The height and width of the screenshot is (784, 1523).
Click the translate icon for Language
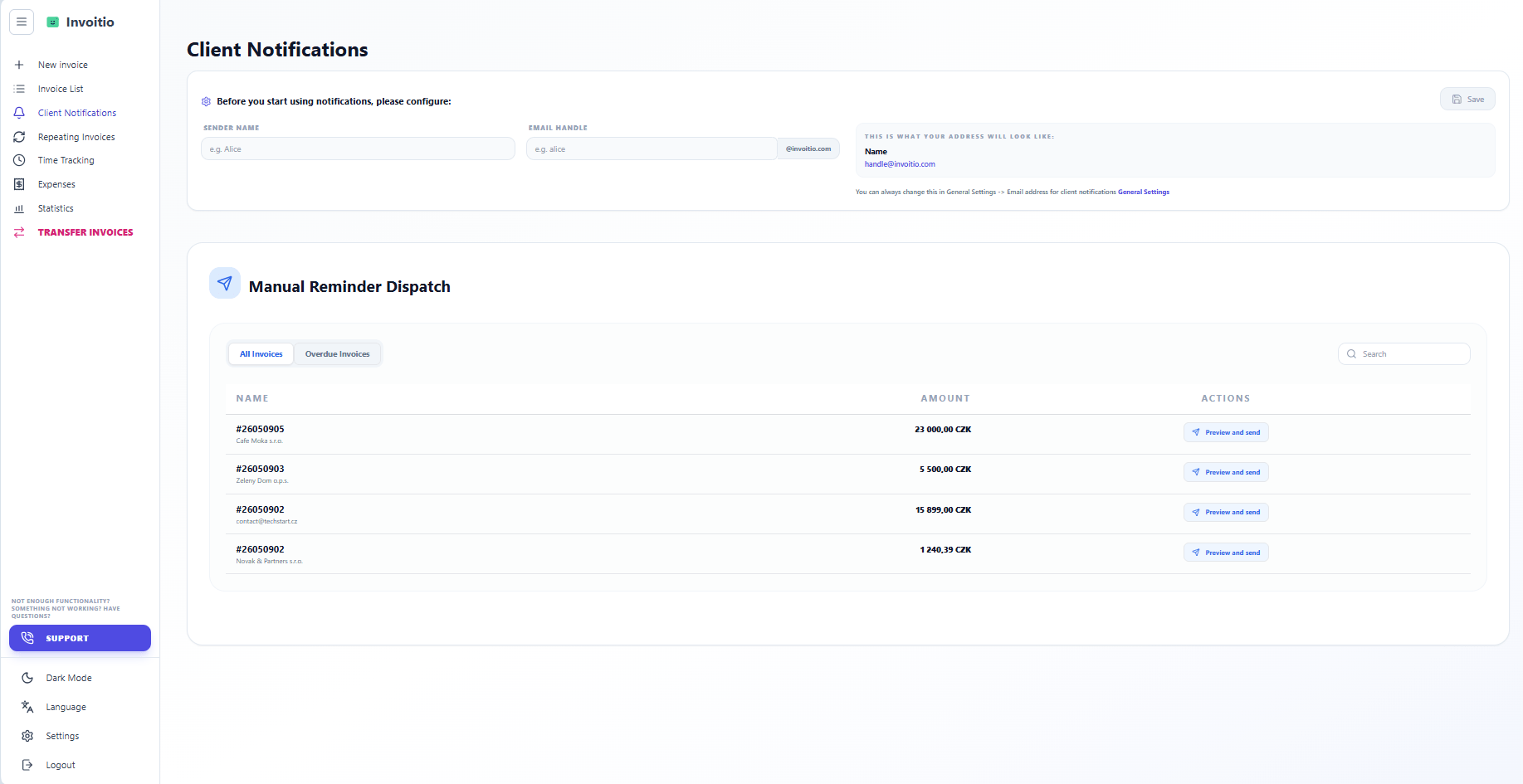27,707
